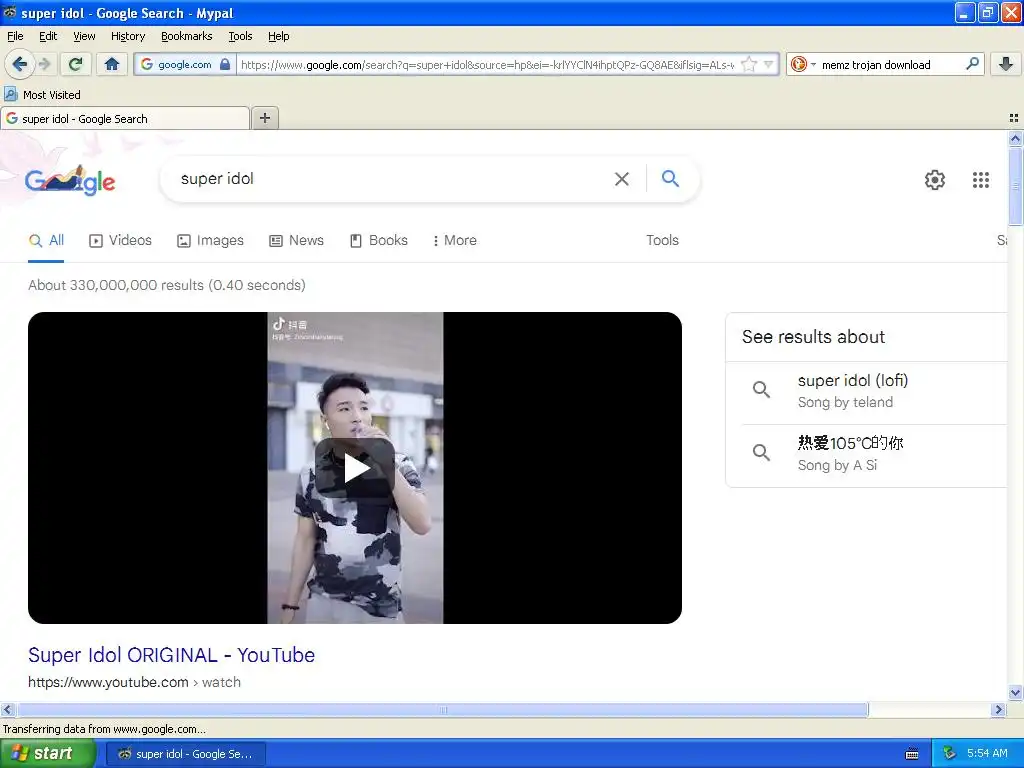Image resolution: width=1024 pixels, height=768 pixels.
Task: Open the Most Visited bookmarks folder
Action: [x=42, y=95]
